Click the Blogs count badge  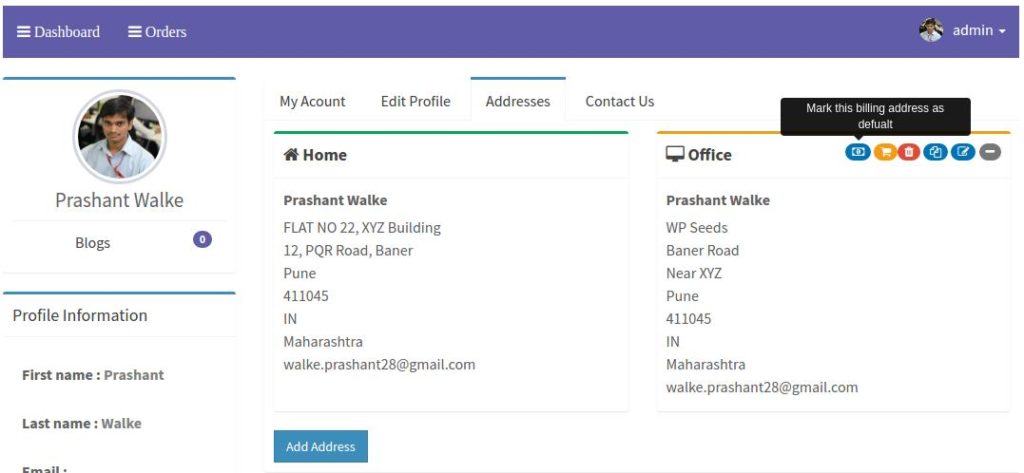tap(202, 240)
